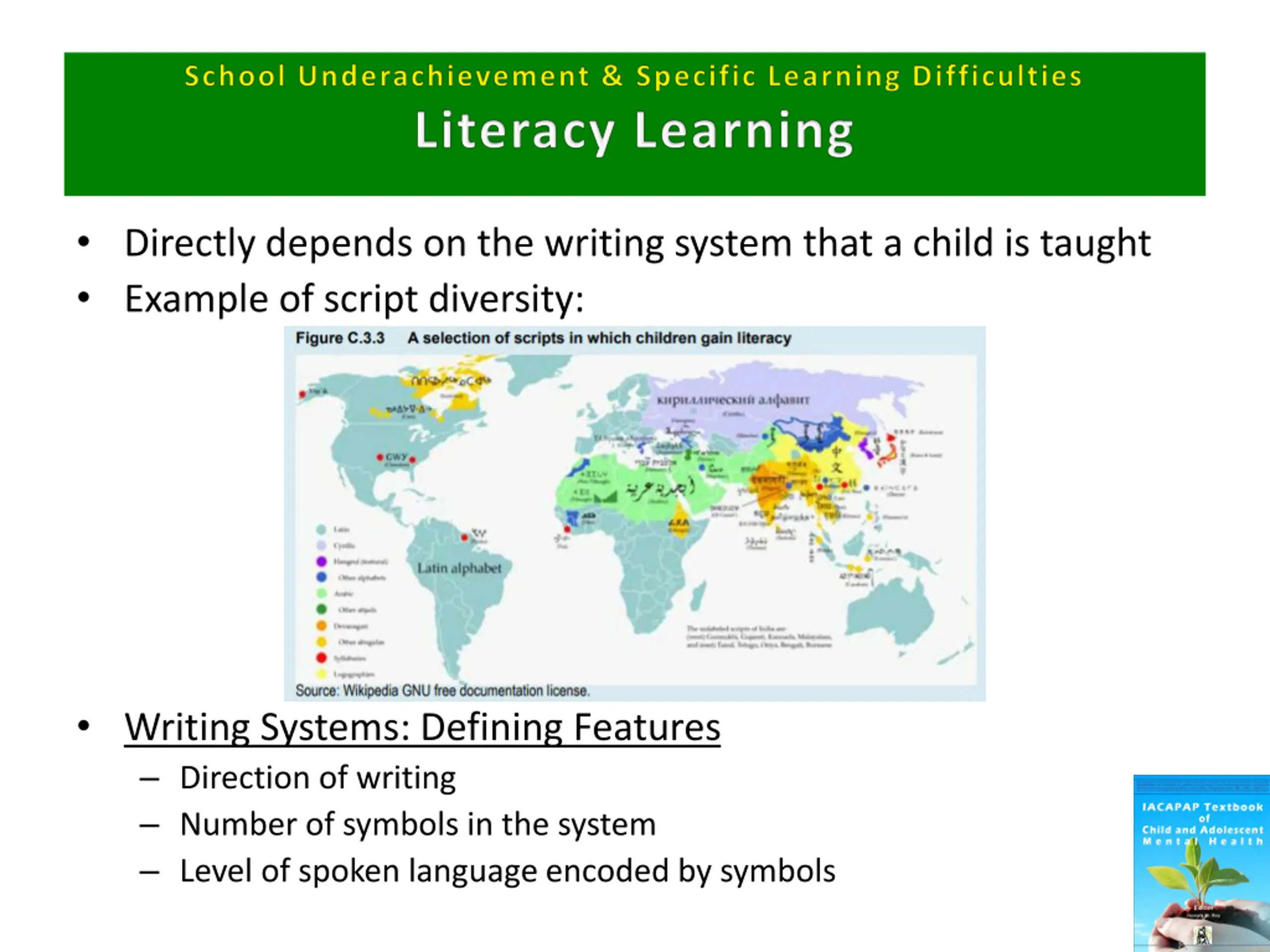1270x952 pixels.
Task: Select the teal Latin legend dot
Action: [321, 530]
